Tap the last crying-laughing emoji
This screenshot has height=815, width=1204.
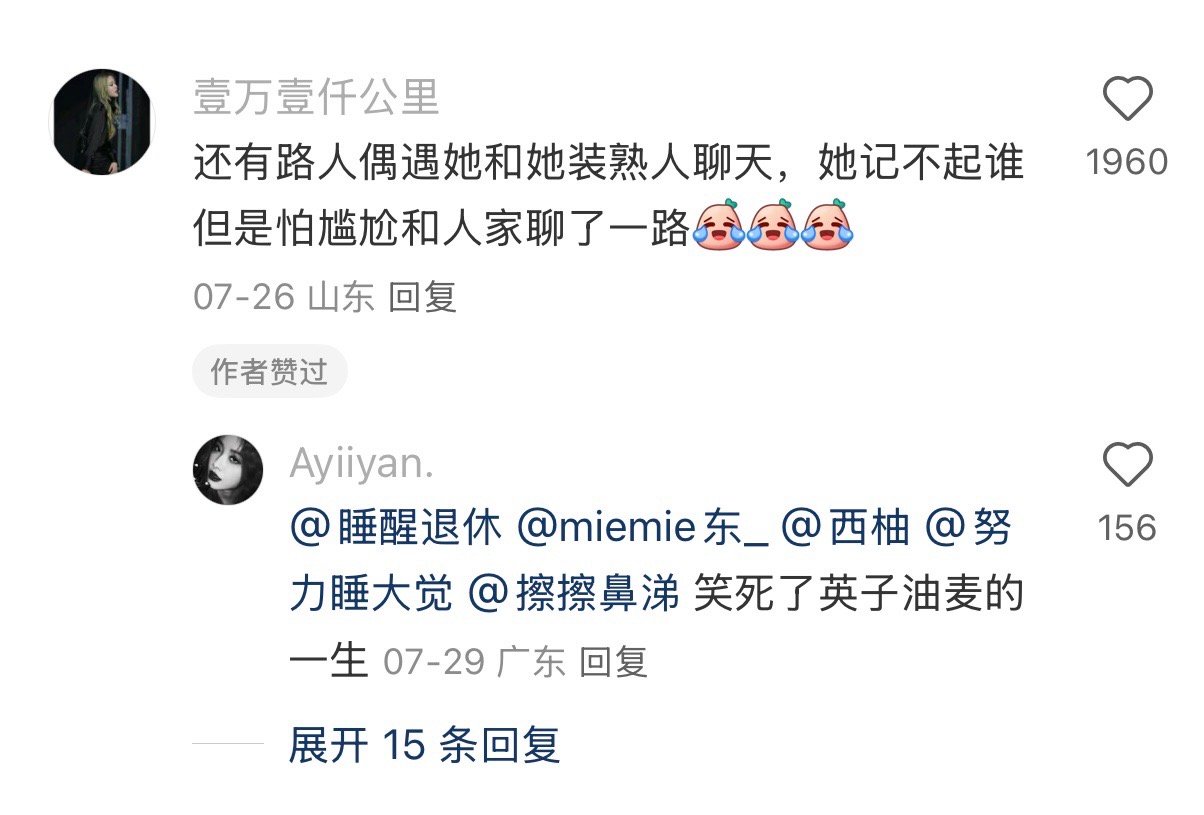pyautogui.click(x=826, y=225)
